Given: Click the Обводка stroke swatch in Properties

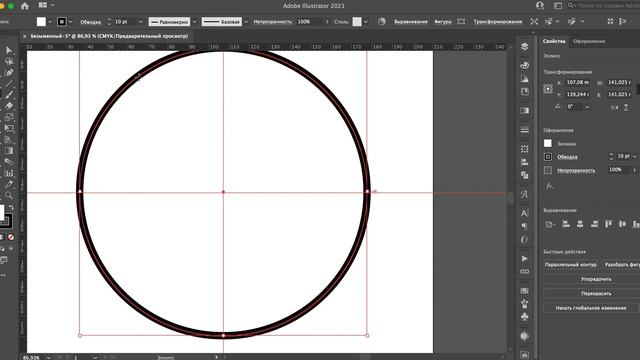Looking at the screenshot, I should (x=548, y=157).
